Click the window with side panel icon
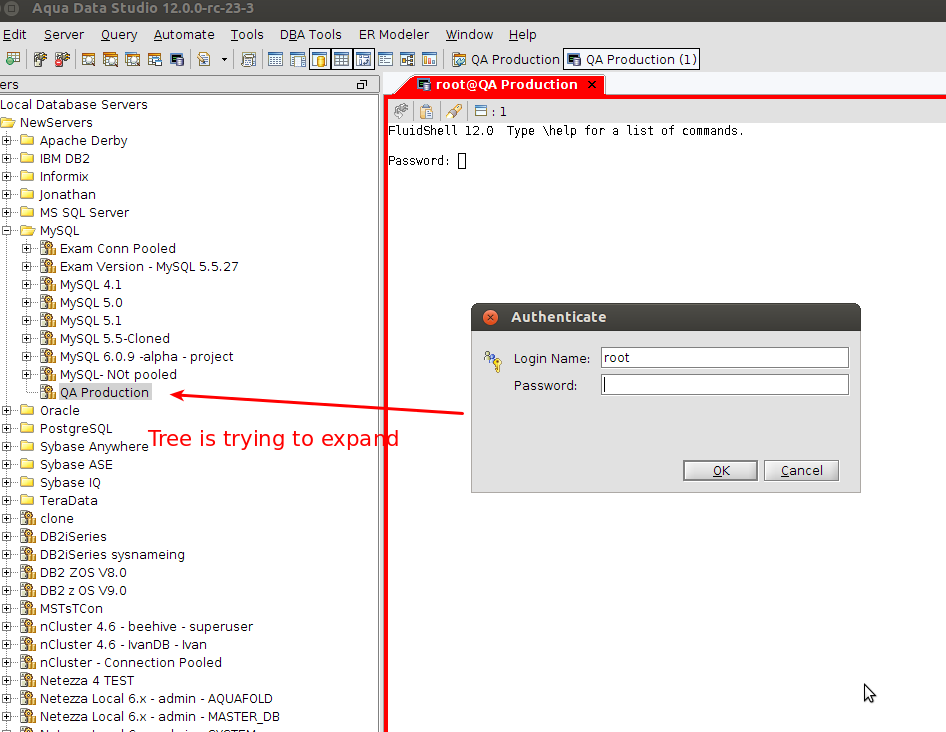946x732 pixels. click(x=297, y=59)
